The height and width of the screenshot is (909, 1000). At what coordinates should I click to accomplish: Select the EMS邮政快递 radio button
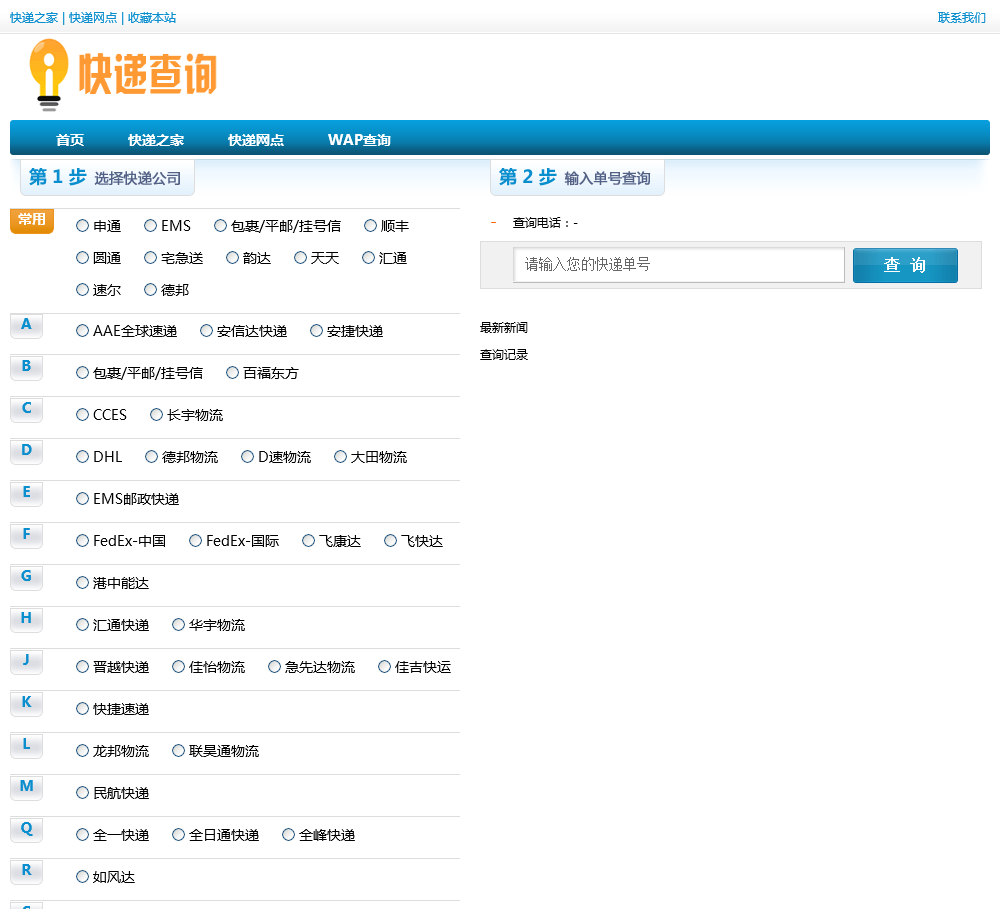coord(83,499)
